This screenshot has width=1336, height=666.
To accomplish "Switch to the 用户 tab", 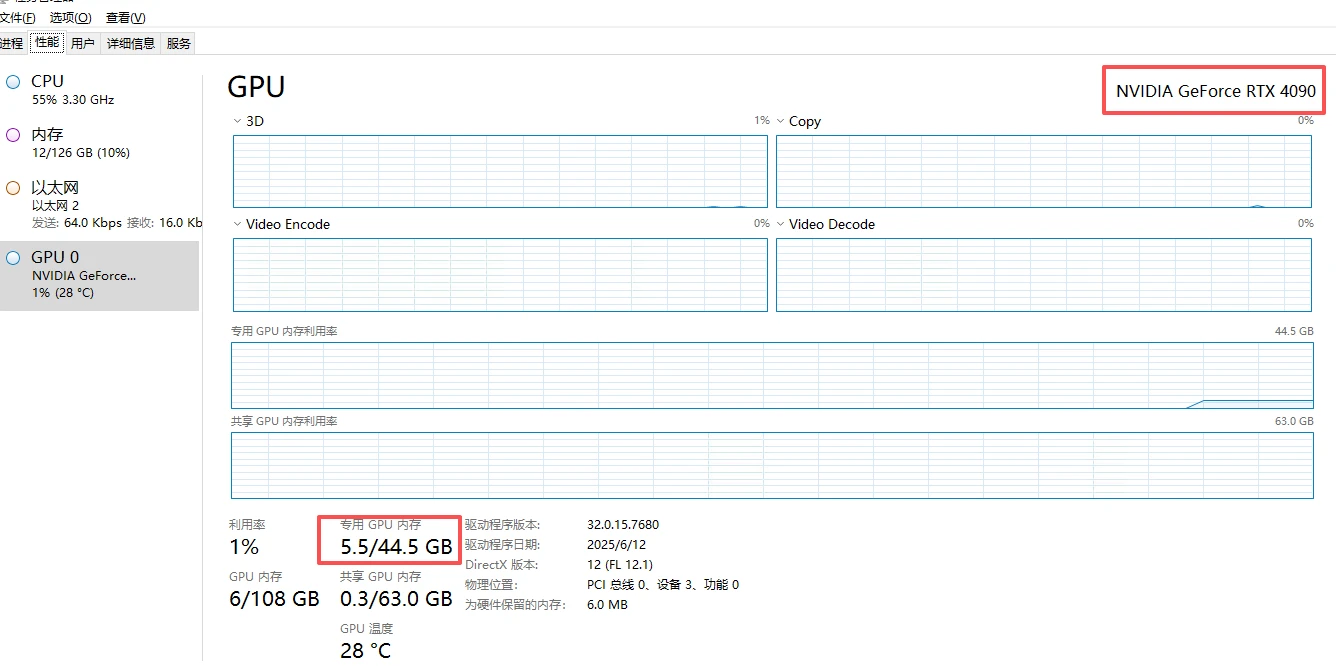I will tap(83, 43).
